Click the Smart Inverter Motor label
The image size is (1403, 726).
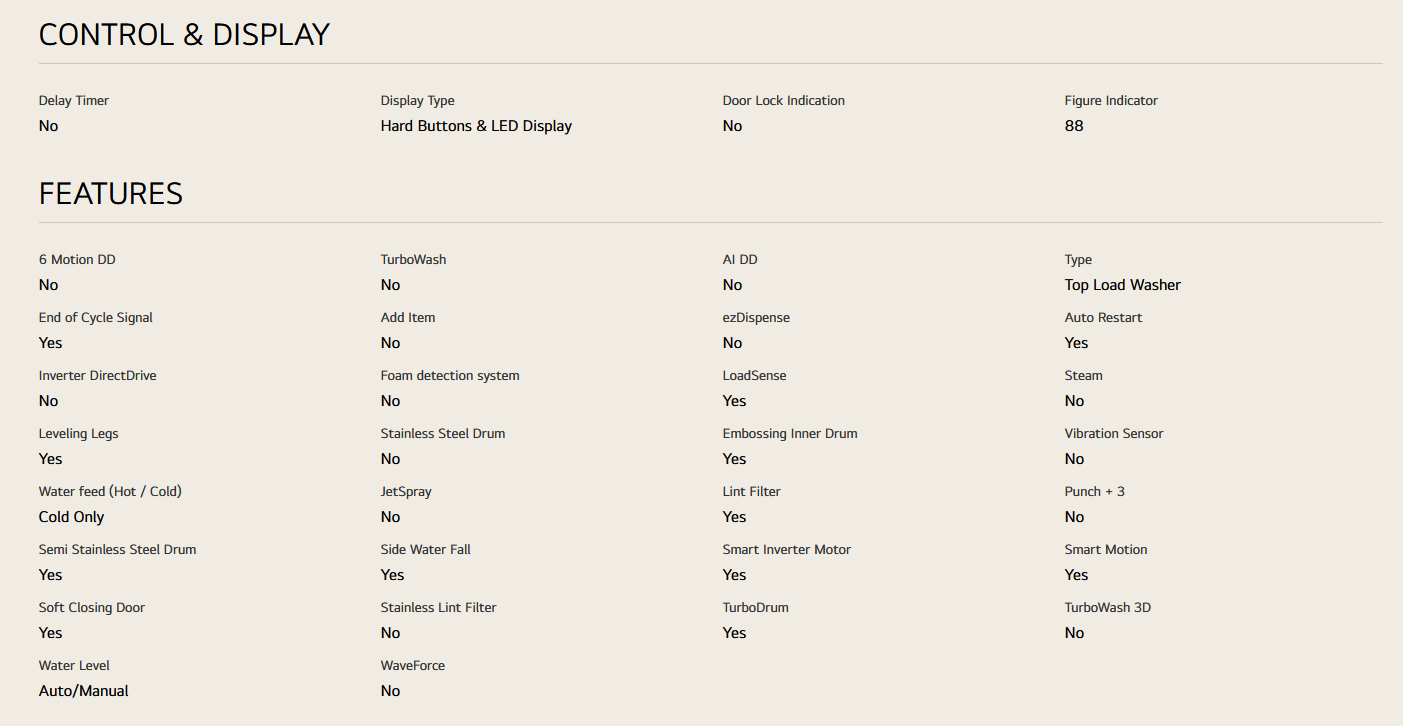coord(786,550)
